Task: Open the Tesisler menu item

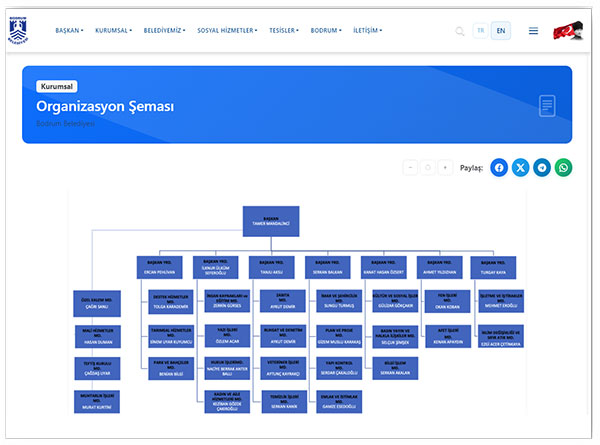Action: point(284,31)
